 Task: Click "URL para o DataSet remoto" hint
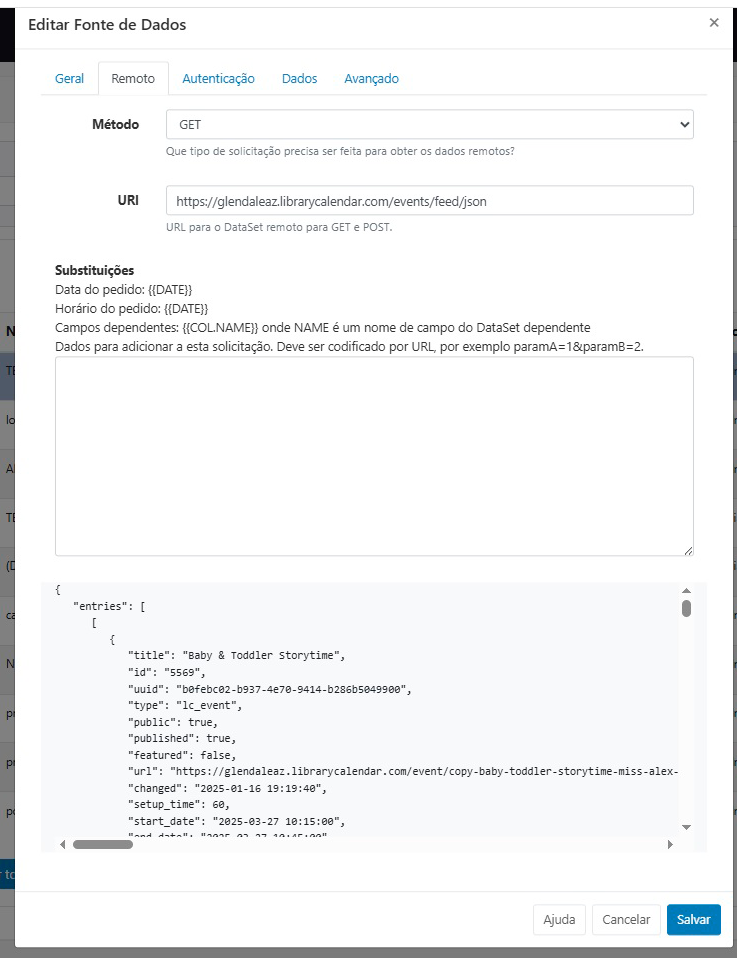point(279,227)
